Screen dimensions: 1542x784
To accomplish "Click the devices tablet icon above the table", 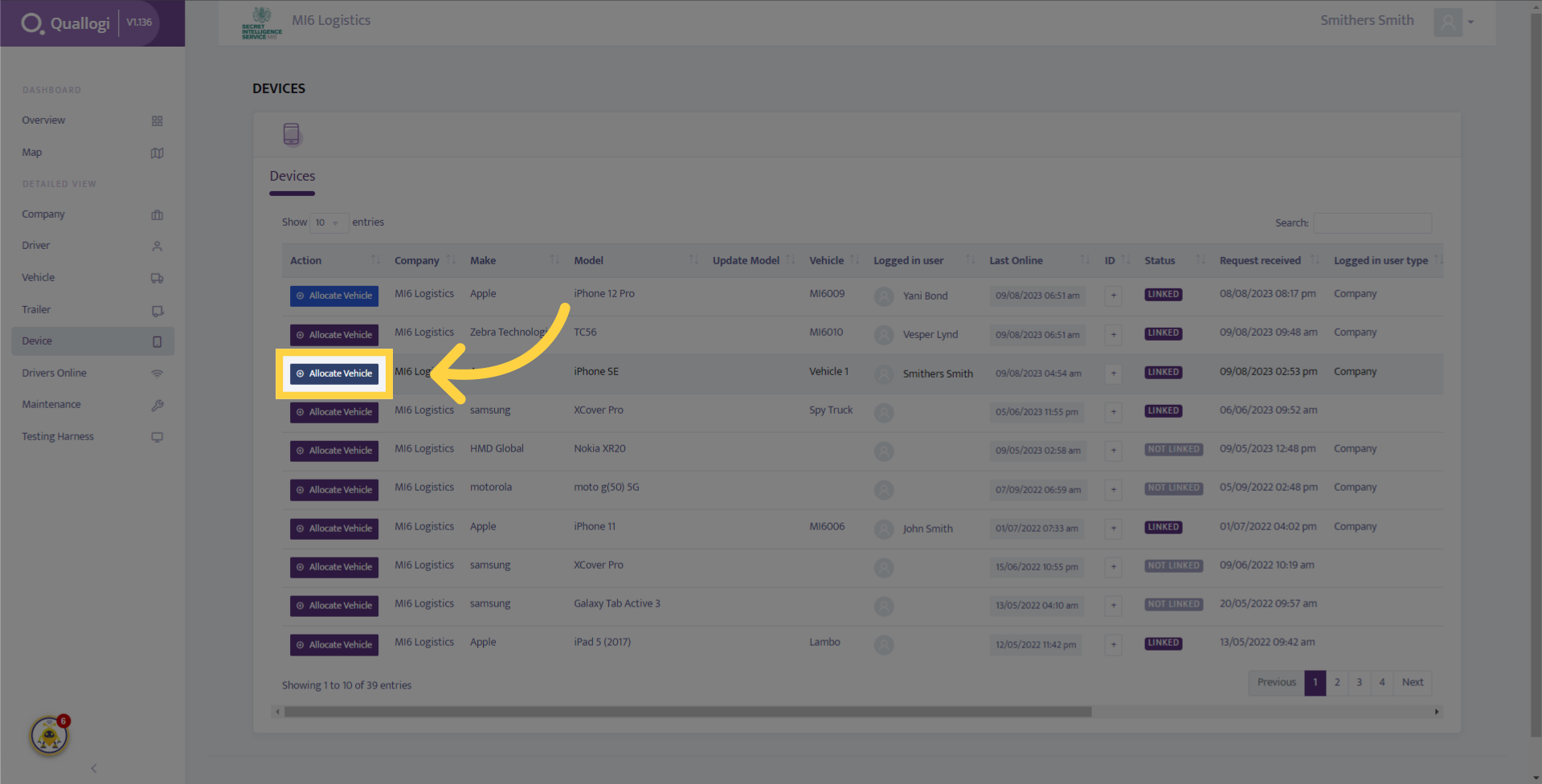I will tap(291, 134).
